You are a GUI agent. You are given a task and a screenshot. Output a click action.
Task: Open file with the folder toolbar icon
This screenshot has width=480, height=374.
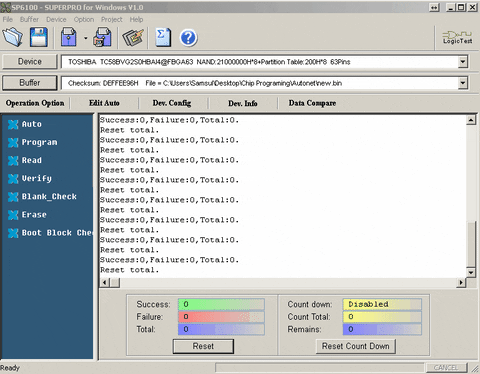13,37
